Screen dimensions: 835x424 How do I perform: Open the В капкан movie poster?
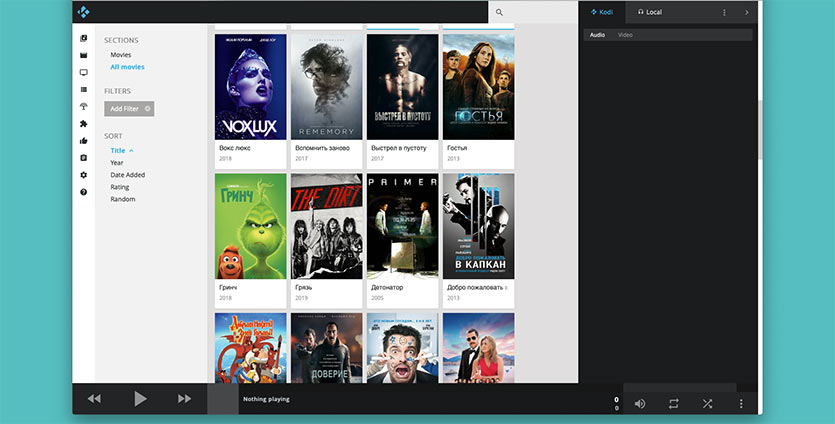pyautogui.click(x=479, y=226)
